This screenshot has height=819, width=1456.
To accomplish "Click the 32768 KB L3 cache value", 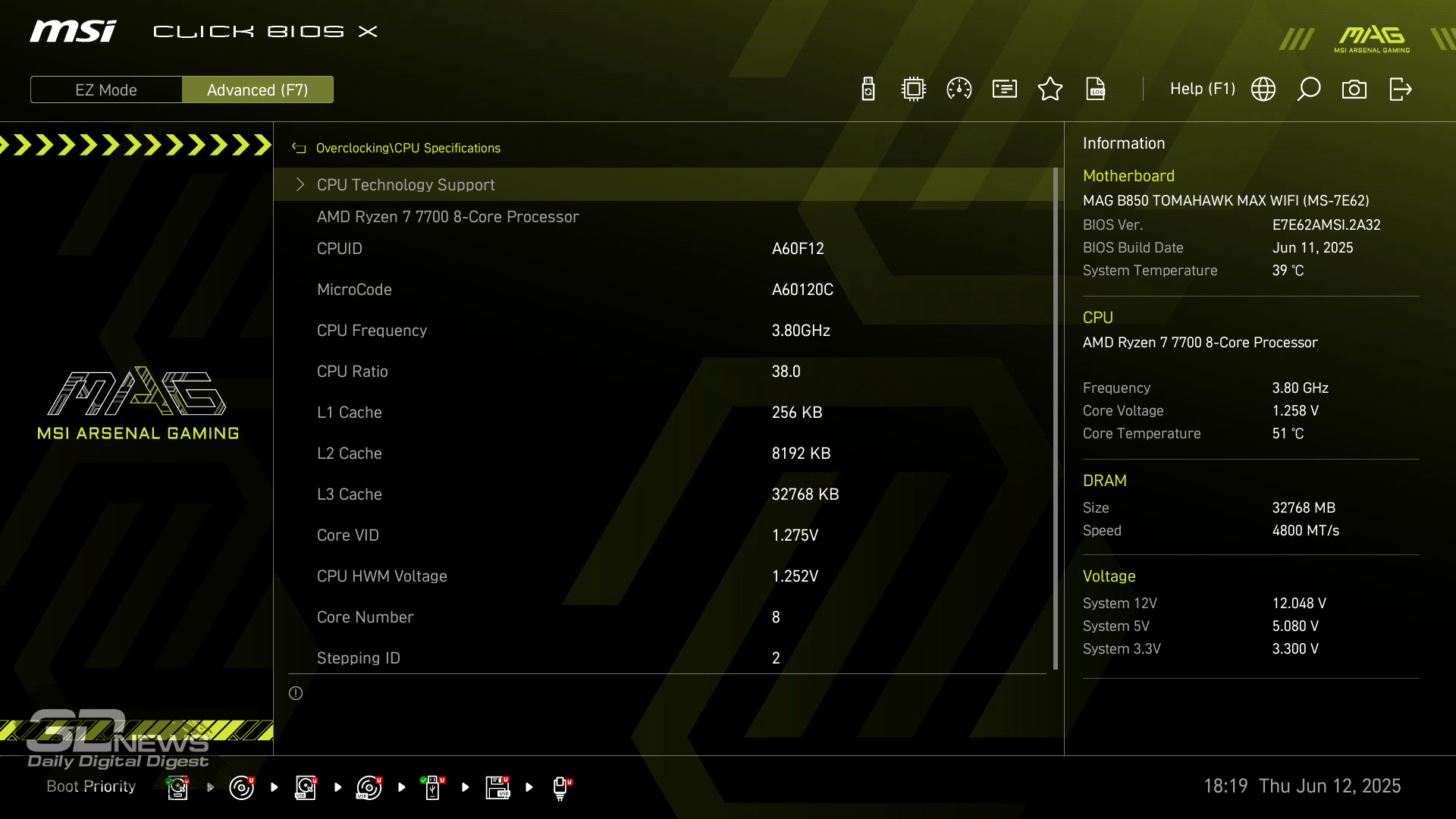I will (805, 494).
